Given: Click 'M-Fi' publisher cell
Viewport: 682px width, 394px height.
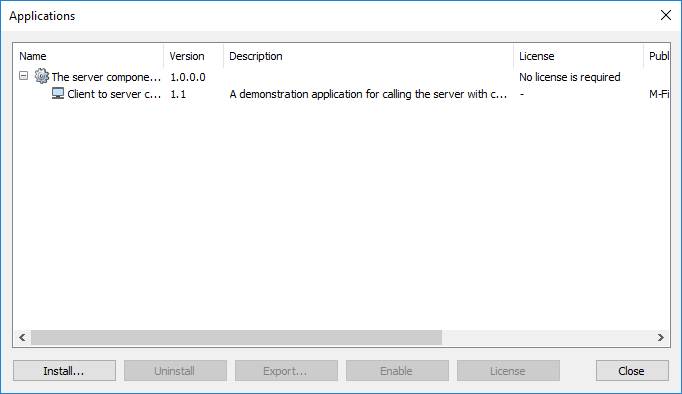Looking at the screenshot, I should 659,94.
